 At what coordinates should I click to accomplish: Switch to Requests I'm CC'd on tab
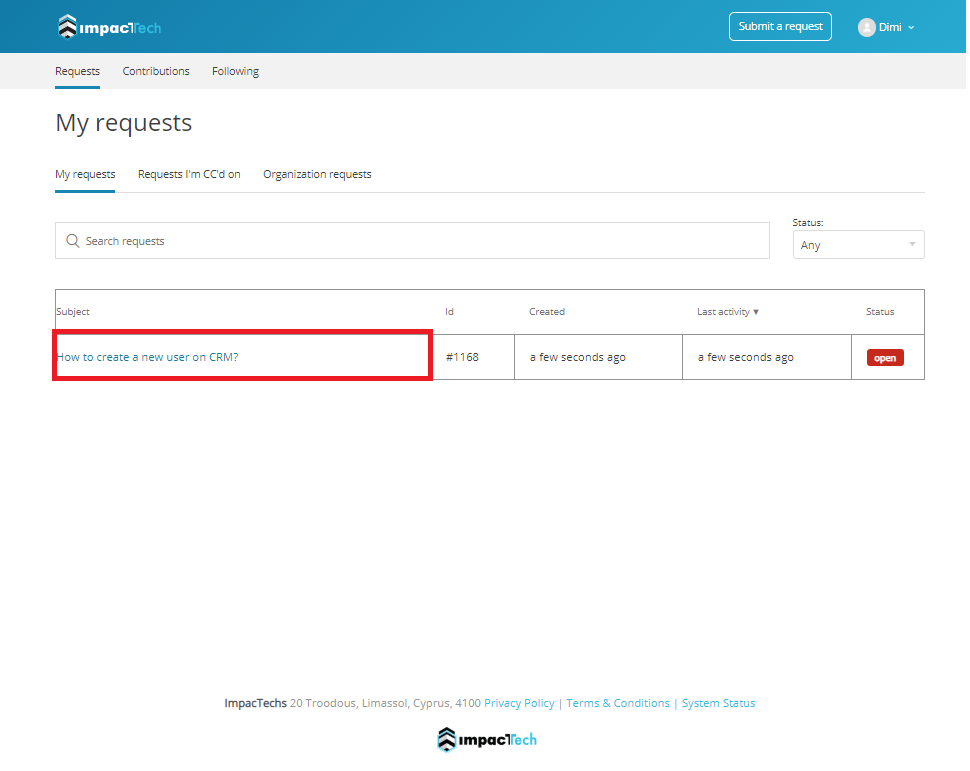[x=189, y=174]
